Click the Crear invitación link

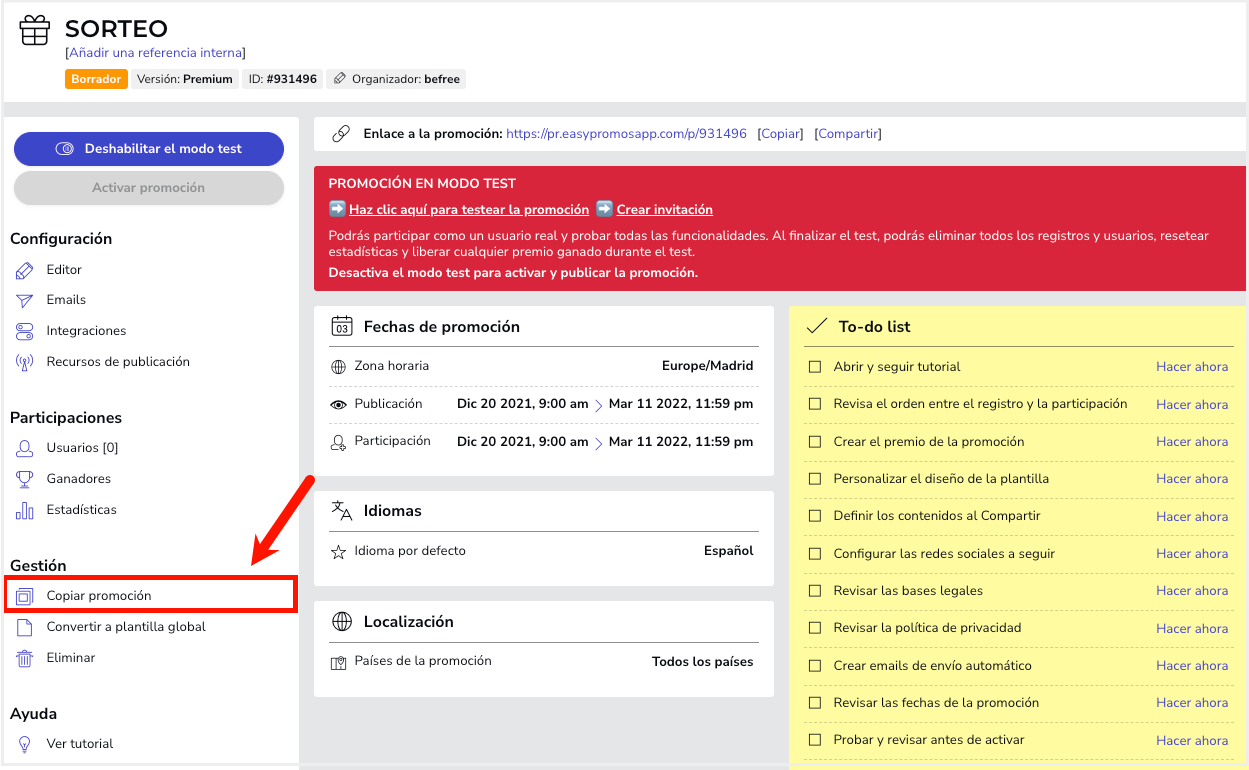click(665, 210)
